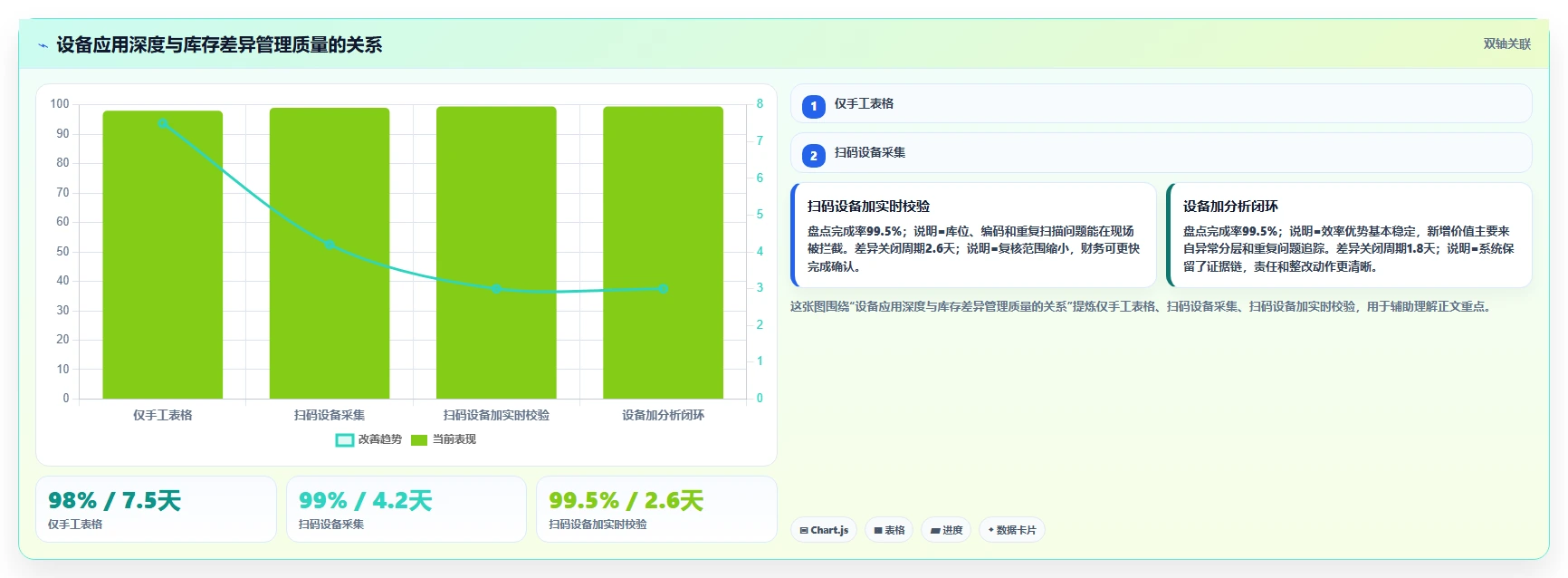1568x578 pixels.
Task: Click the green bar for 设备加分析闭环
Action: (663, 253)
